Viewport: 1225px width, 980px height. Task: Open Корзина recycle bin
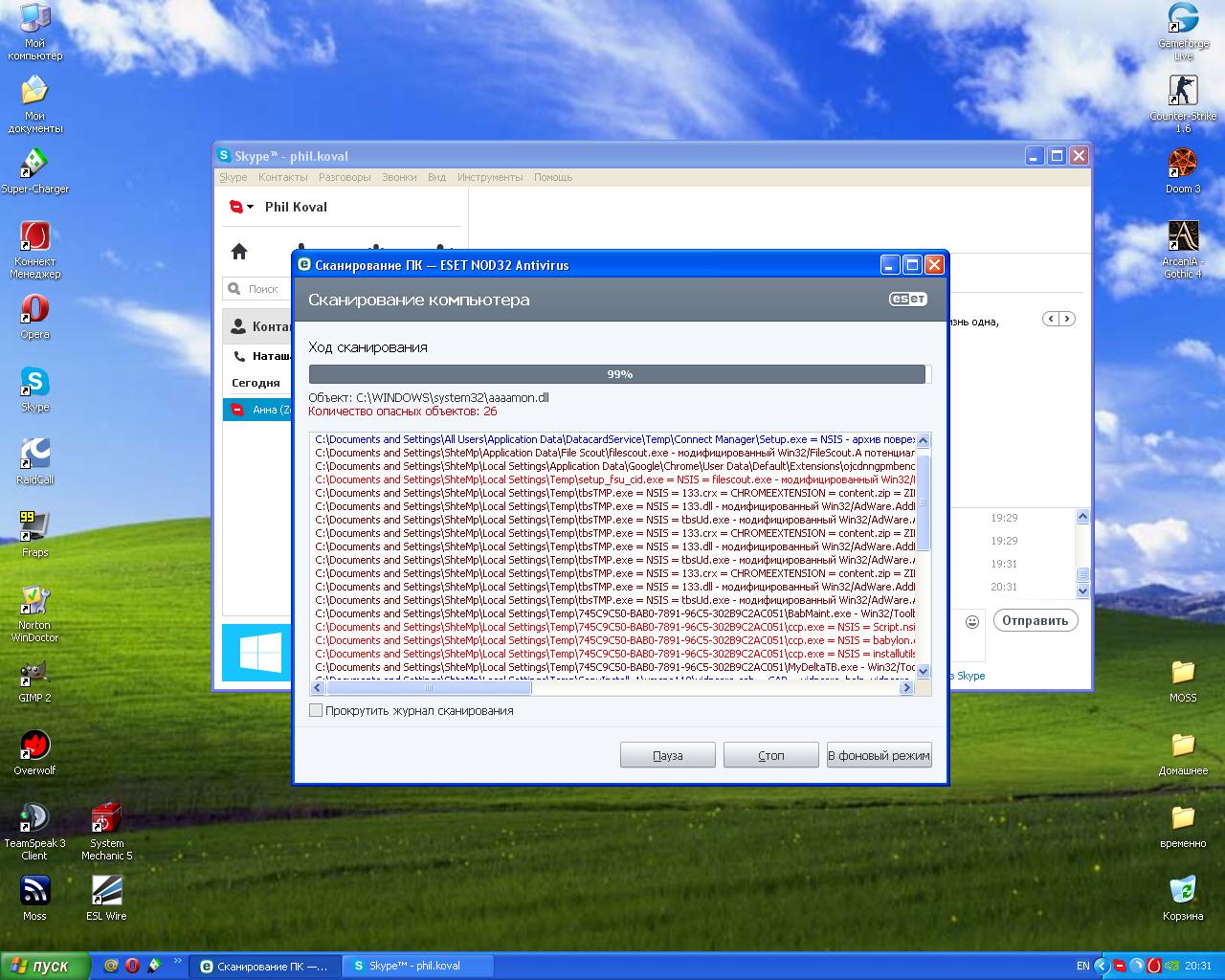1184,899
